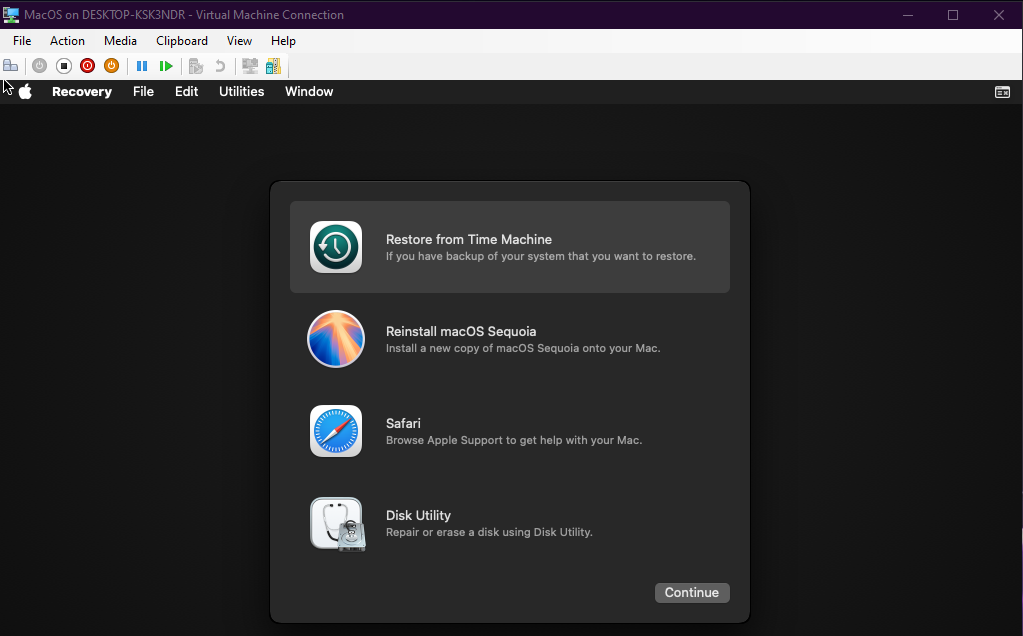Screen dimensions: 1023x636
Task: Open the macOS Window menu
Action: (x=309, y=92)
